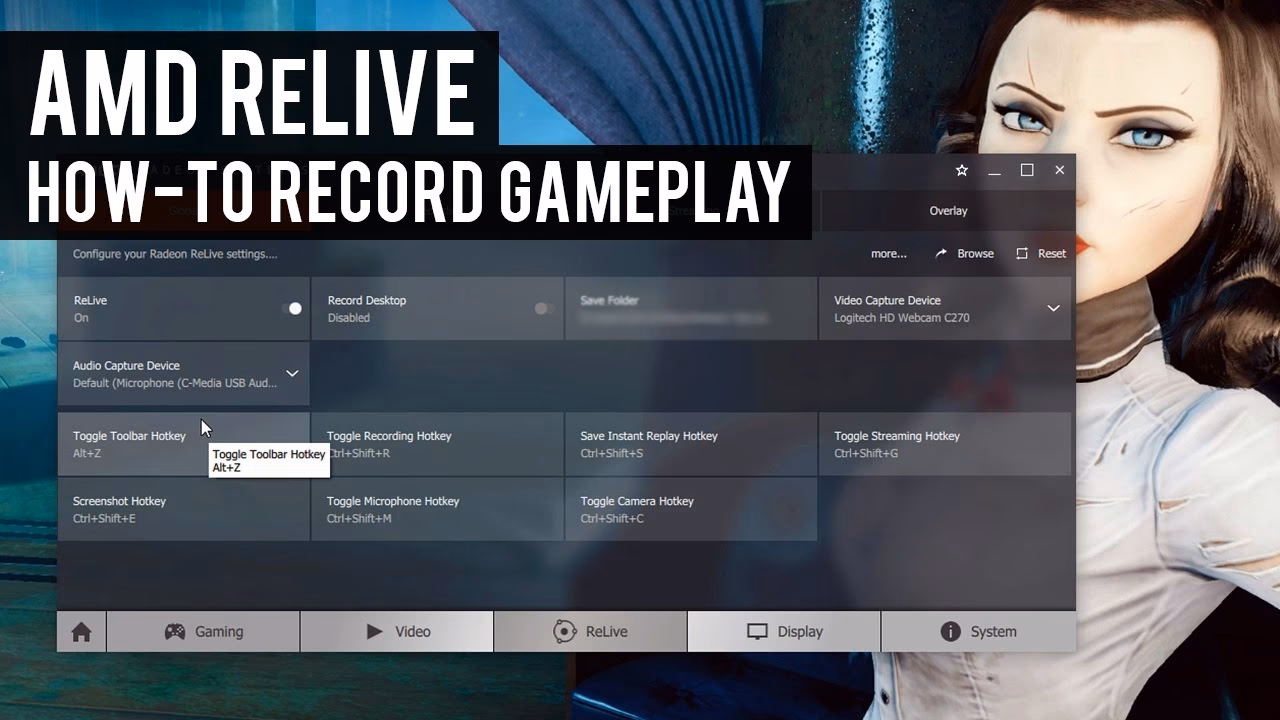Open the Home icon tab
Viewport: 1280px width, 720px height.
(81, 632)
